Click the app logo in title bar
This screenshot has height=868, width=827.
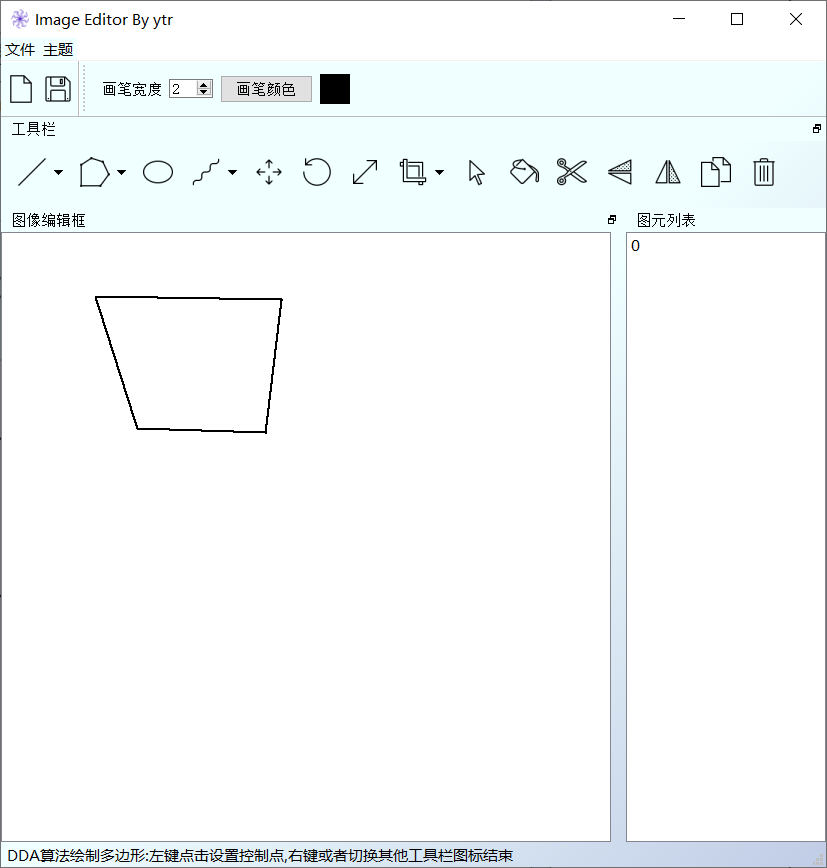click(x=20, y=19)
